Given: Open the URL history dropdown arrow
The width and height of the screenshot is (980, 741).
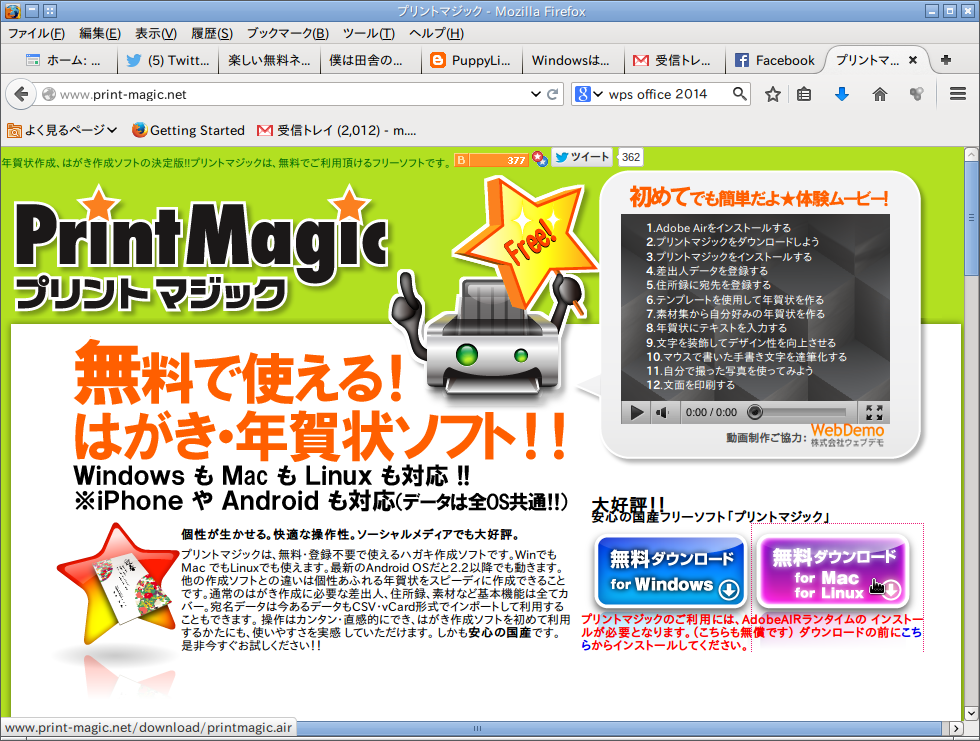Looking at the screenshot, I should pyautogui.click(x=536, y=94).
